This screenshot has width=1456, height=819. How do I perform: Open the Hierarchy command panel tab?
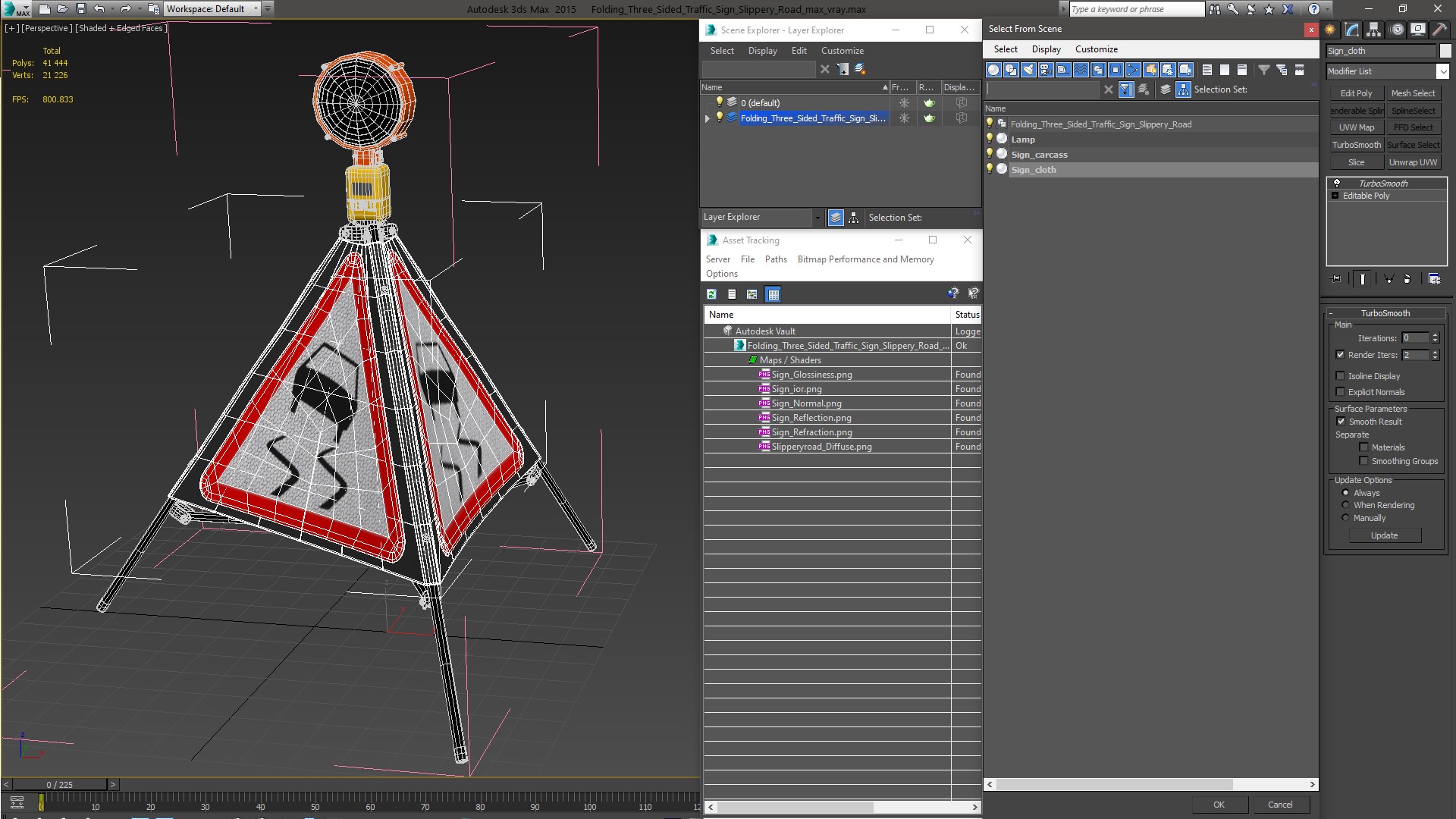(1374, 30)
